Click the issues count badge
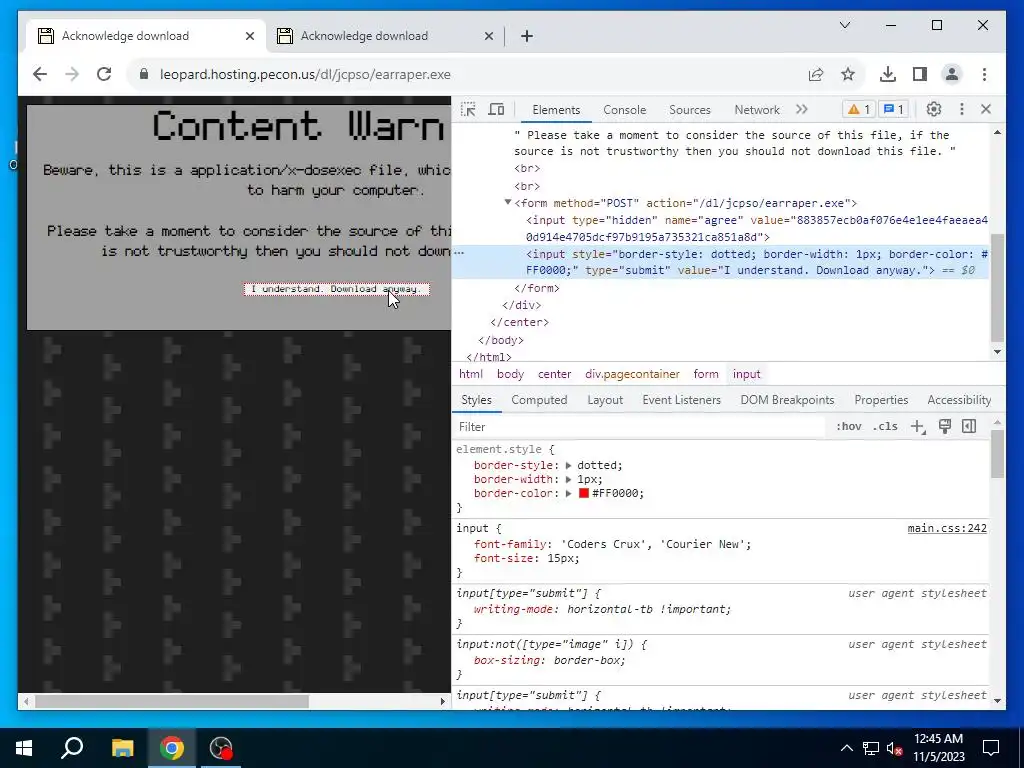Viewport: 1024px width, 768px height. (x=893, y=109)
